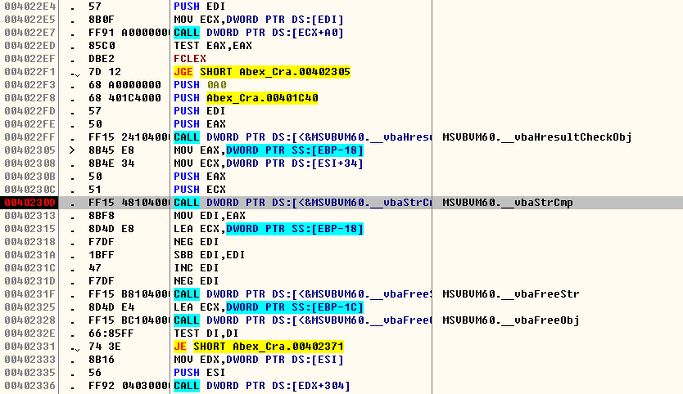
Task: Click hex bytes DBE2
Action: [x=101, y=59]
